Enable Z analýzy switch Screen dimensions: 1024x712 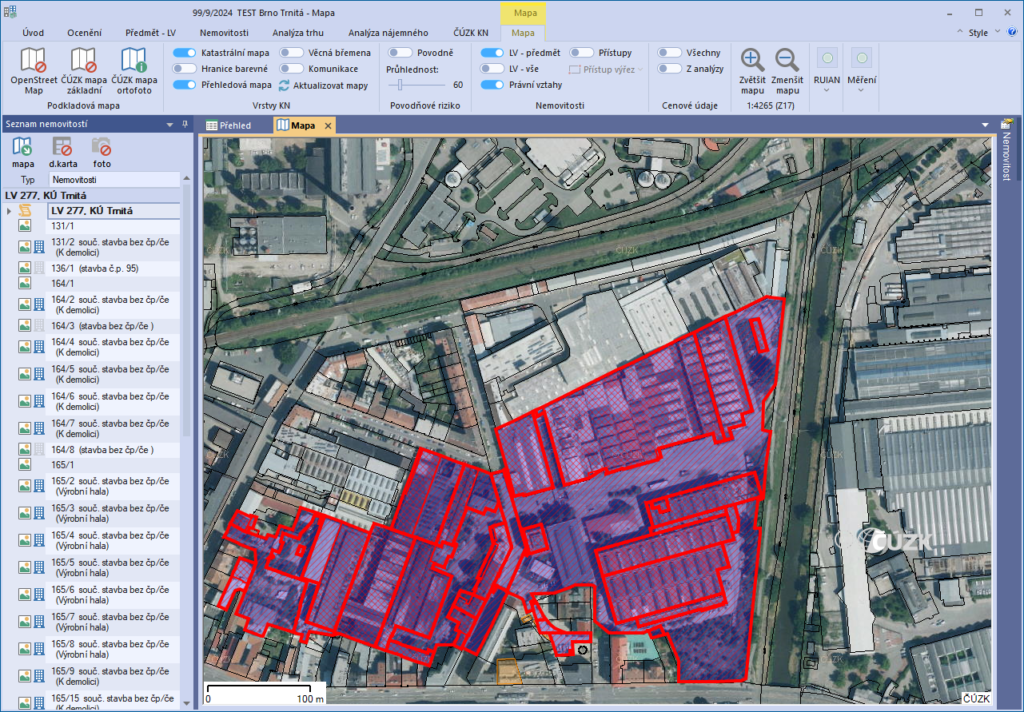click(669, 69)
